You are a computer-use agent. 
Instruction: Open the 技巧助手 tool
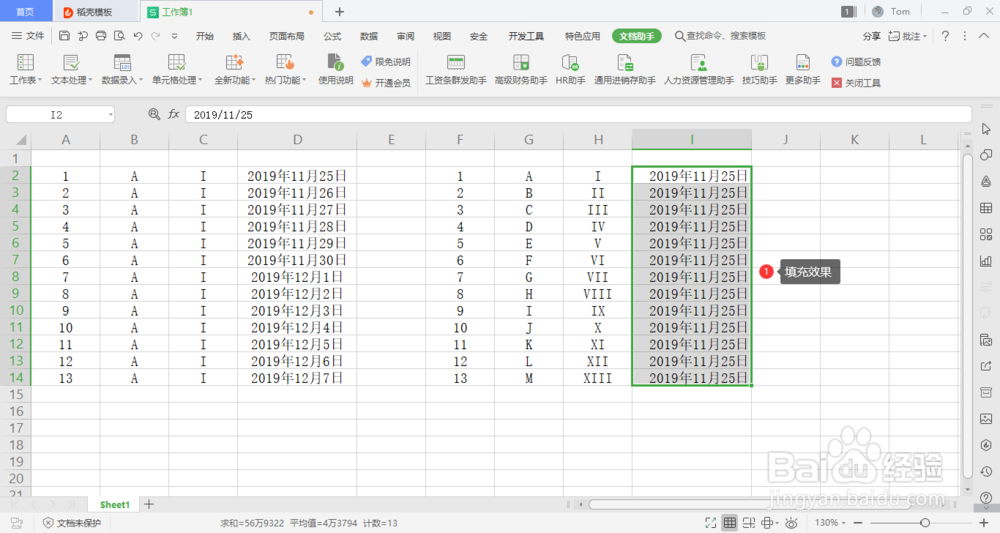(759, 69)
